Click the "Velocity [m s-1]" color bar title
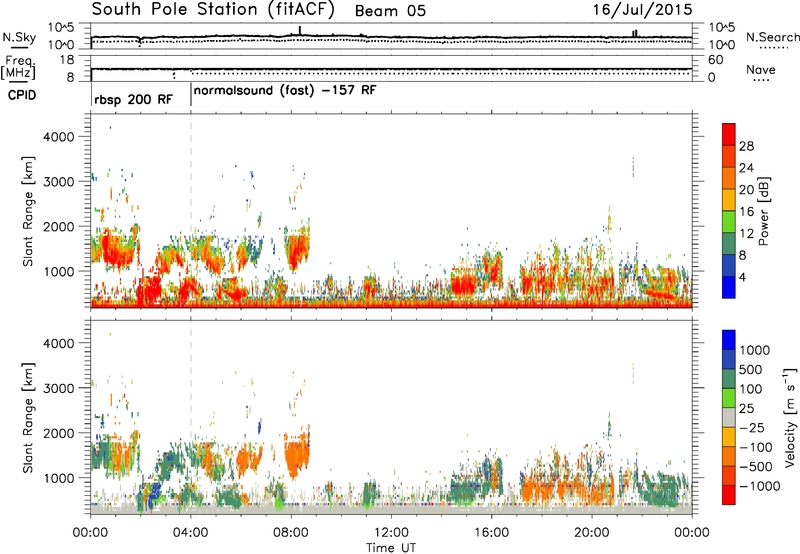This screenshot has height=554, width=800. (789, 418)
